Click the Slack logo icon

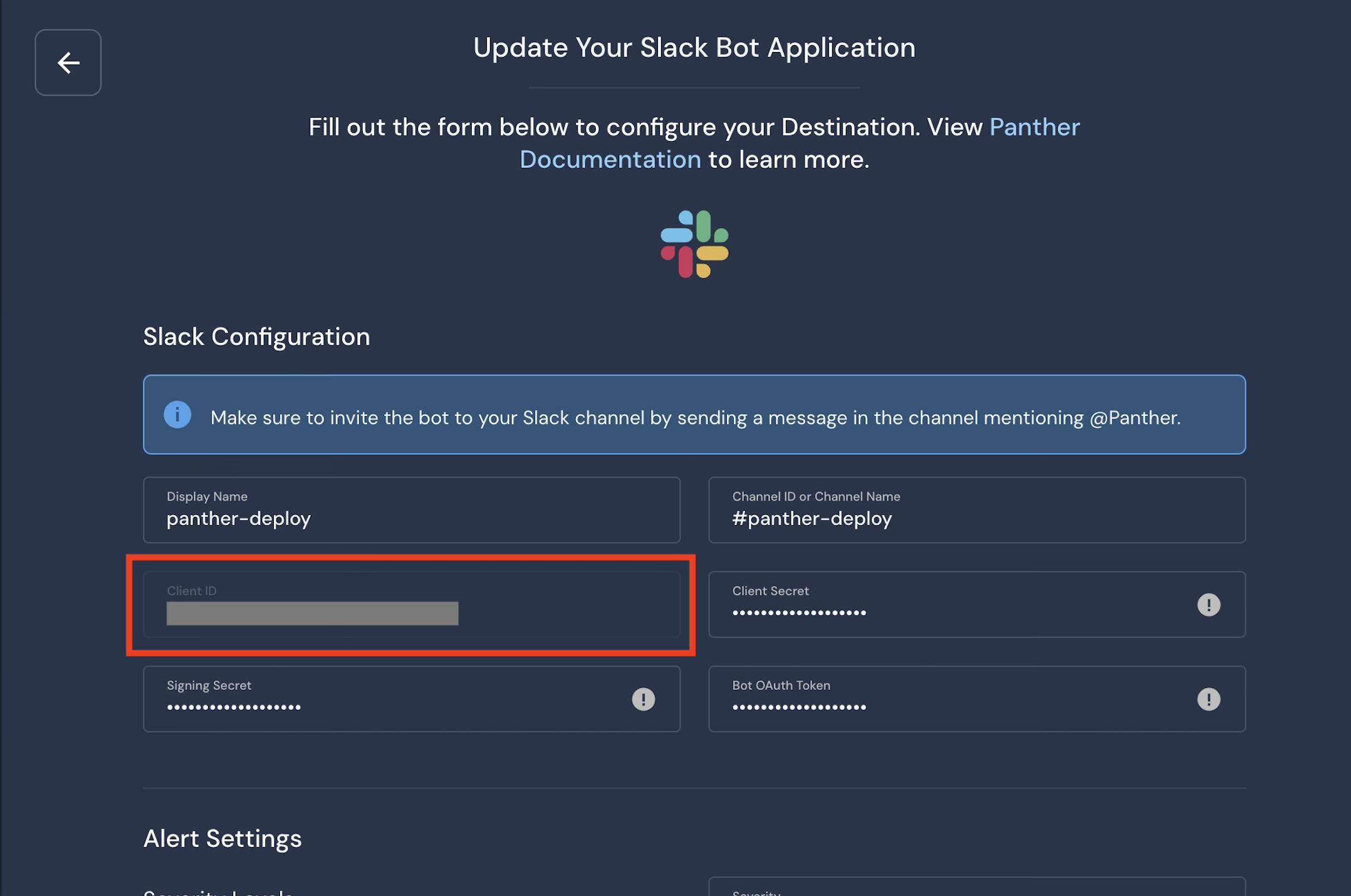(694, 244)
